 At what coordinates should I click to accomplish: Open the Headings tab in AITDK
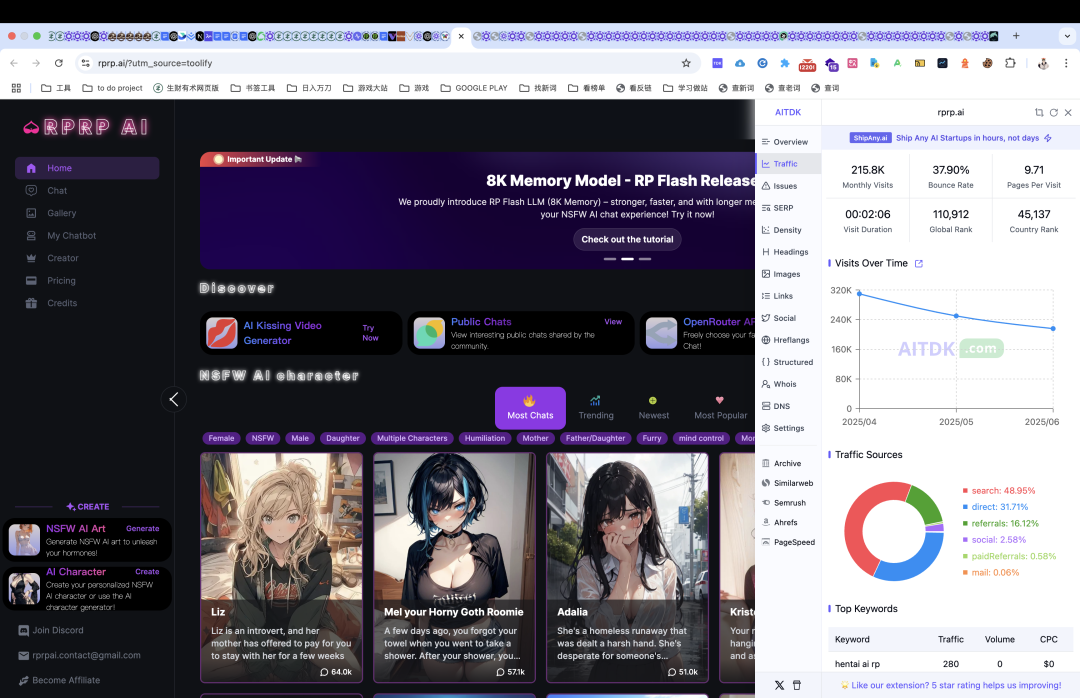point(789,252)
